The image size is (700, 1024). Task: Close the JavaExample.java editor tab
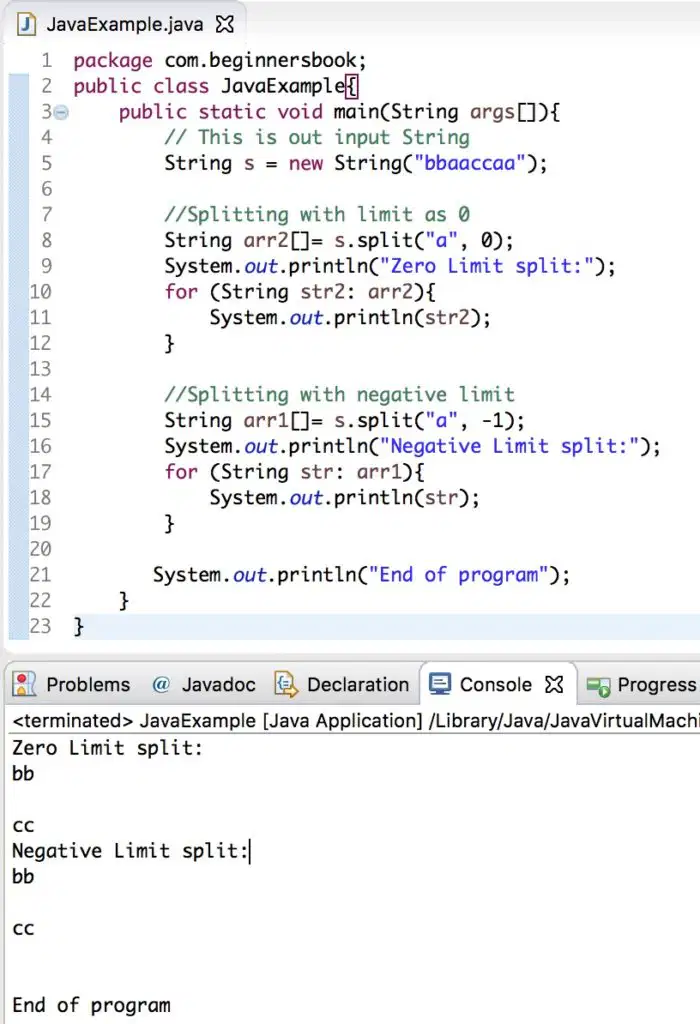(x=225, y=24)
